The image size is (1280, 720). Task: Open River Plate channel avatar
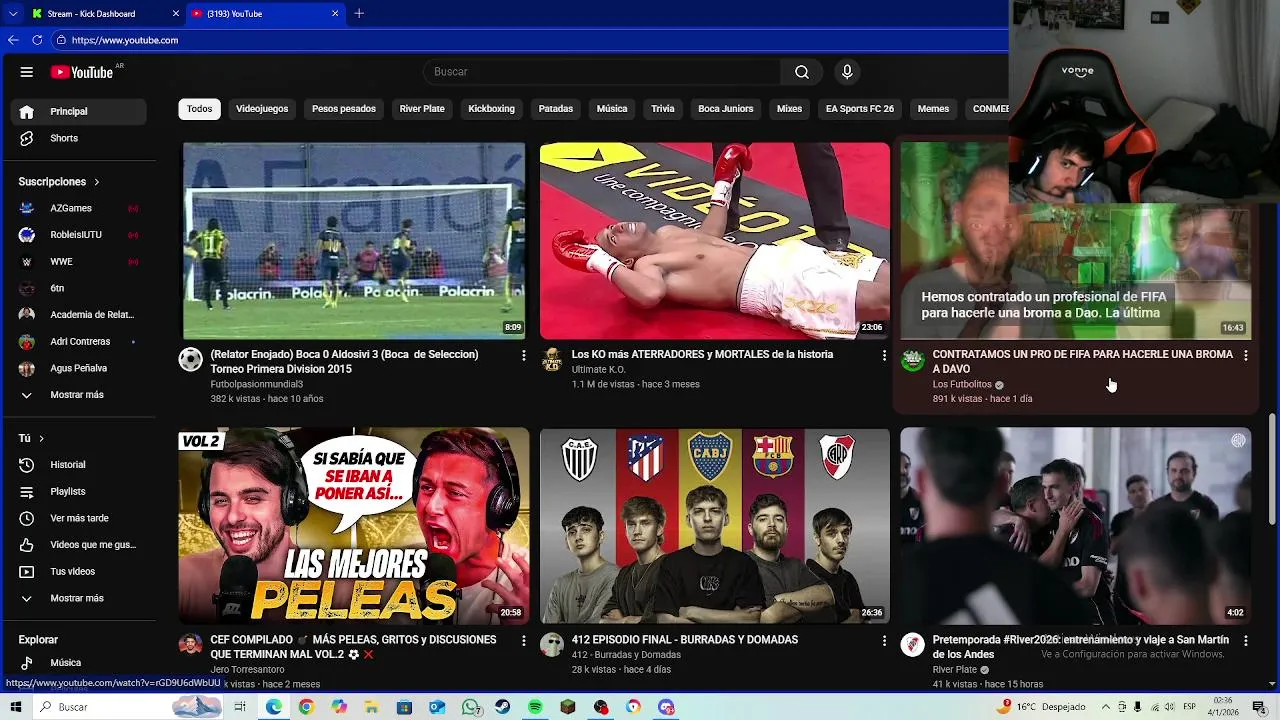tap(912, 645)
